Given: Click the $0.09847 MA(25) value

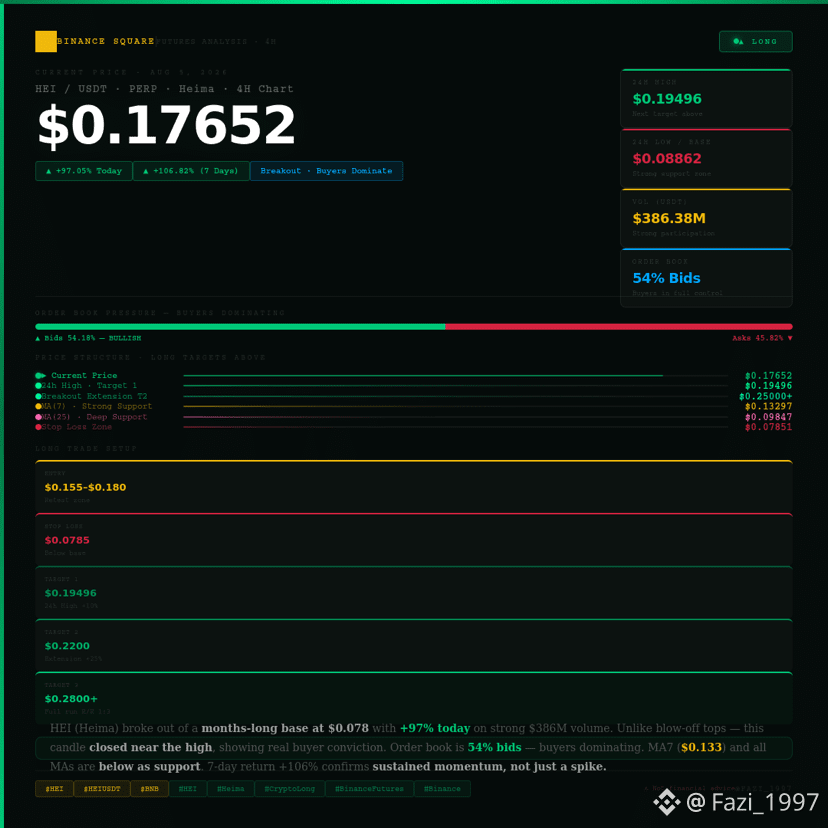Looking at the screenshot, I should [768, 417].
